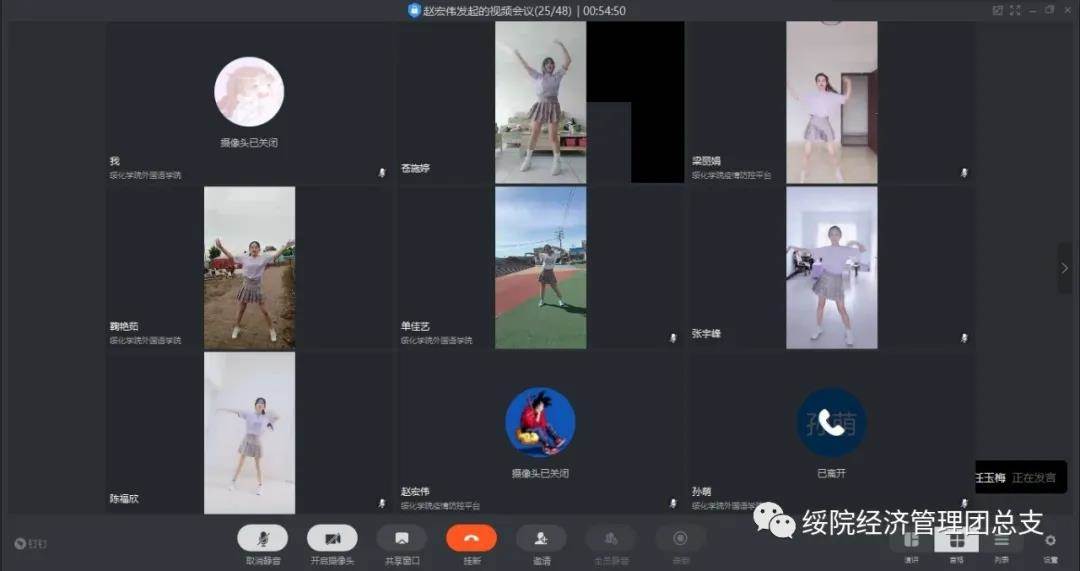The height and width of the screenshot is (571, 1080).
Task: Click the fullscreen icon in title bar
Action: [x=1016, y=10]
